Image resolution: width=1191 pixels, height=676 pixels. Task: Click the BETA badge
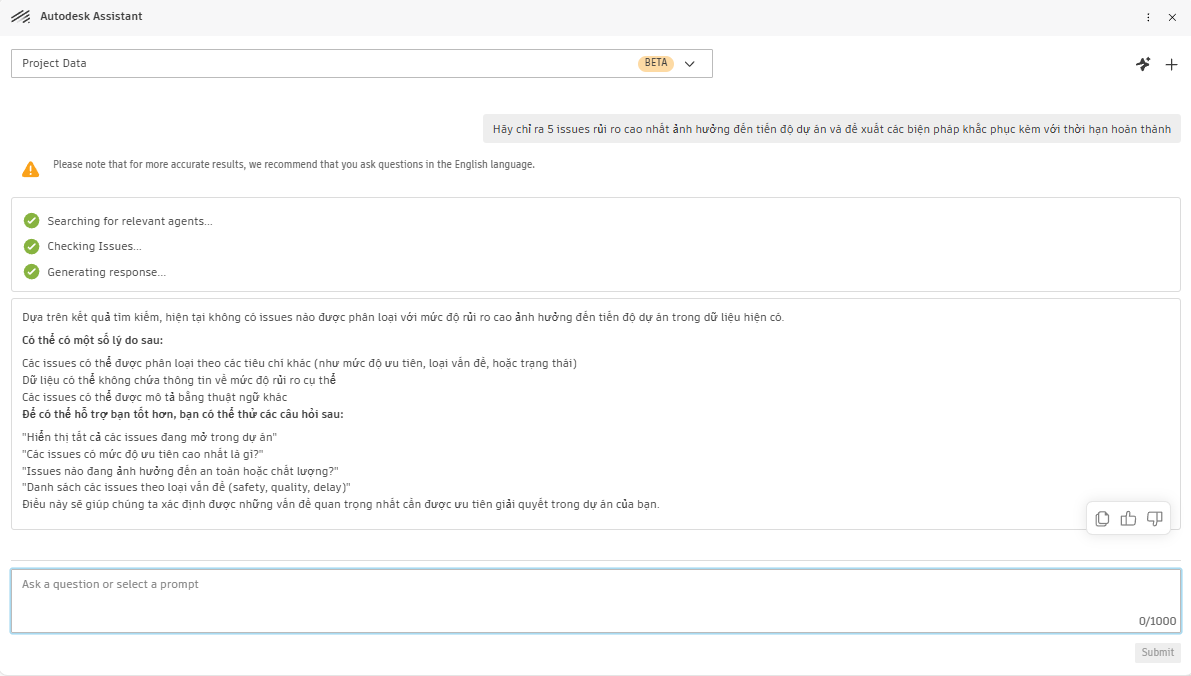coord(656,63)
